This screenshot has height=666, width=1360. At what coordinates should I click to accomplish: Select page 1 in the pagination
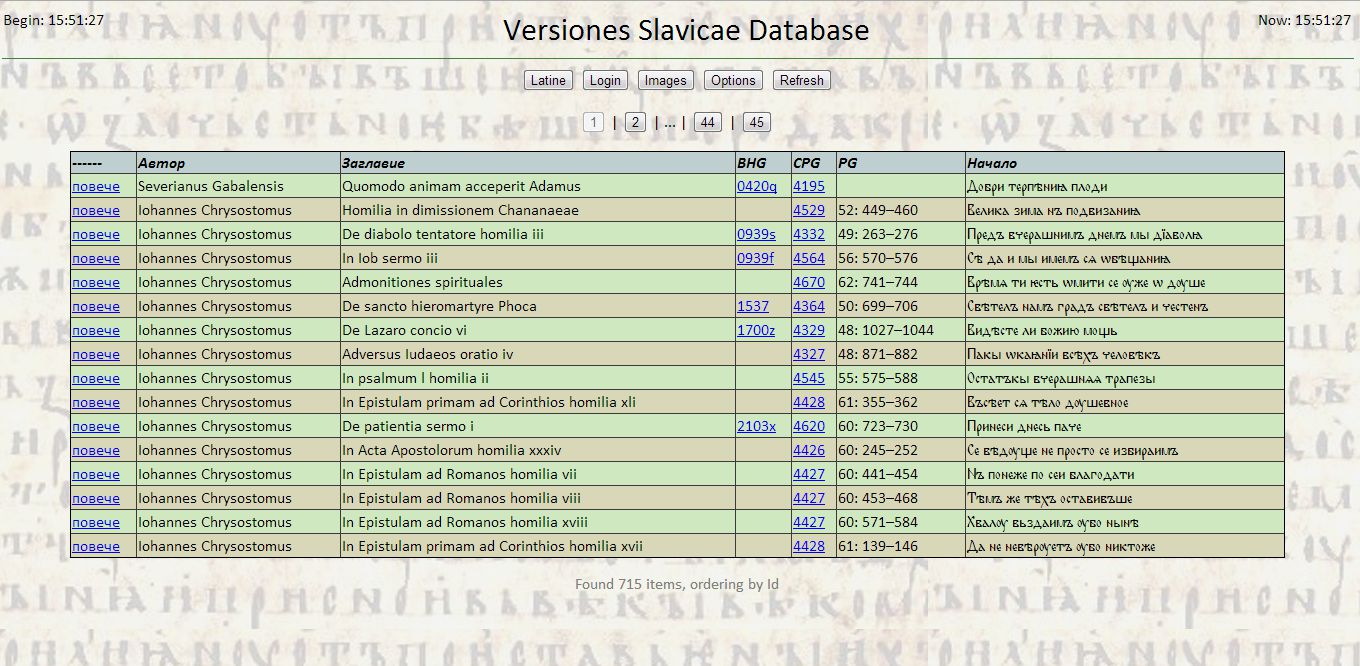[594, 122]
